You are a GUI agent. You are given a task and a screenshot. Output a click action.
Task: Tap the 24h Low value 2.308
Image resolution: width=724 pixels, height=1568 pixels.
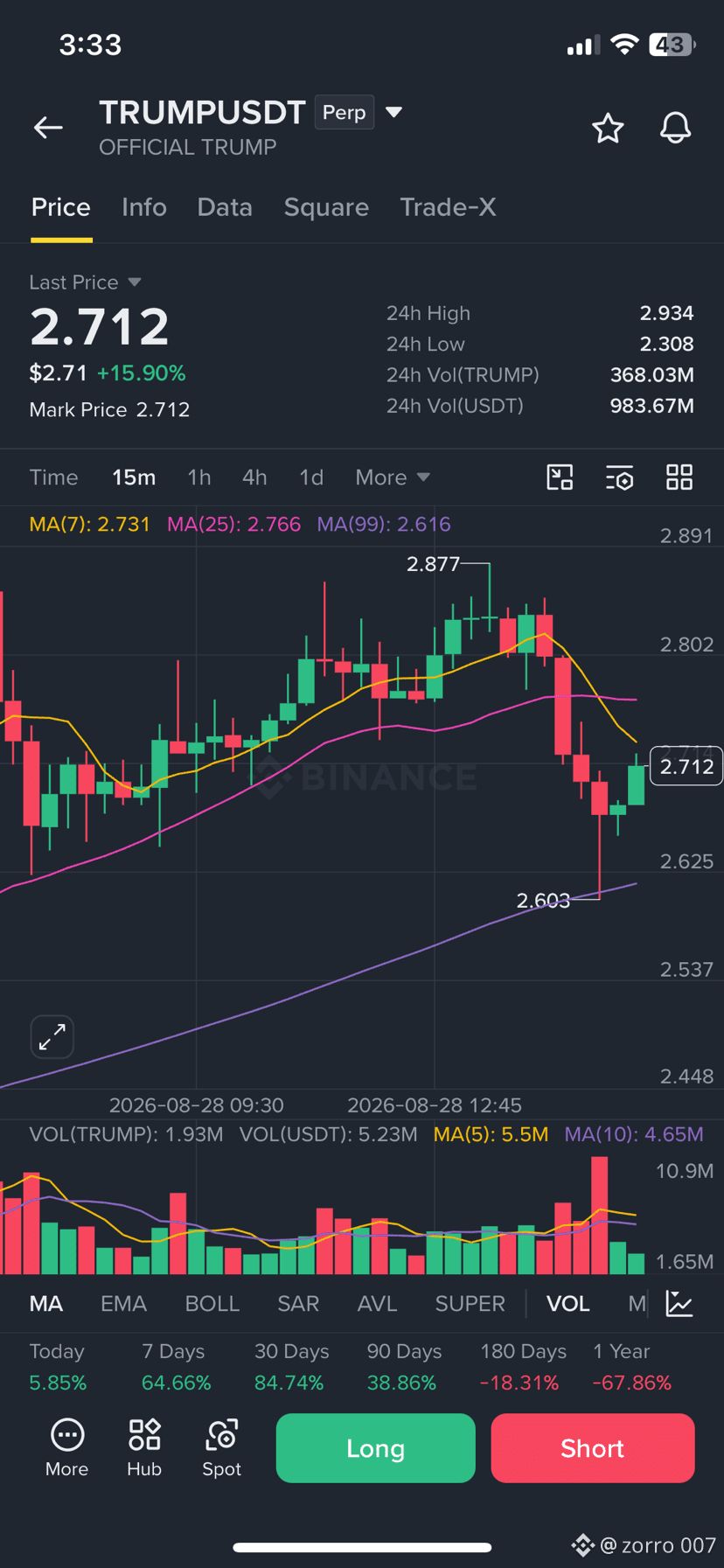[666, 345]
